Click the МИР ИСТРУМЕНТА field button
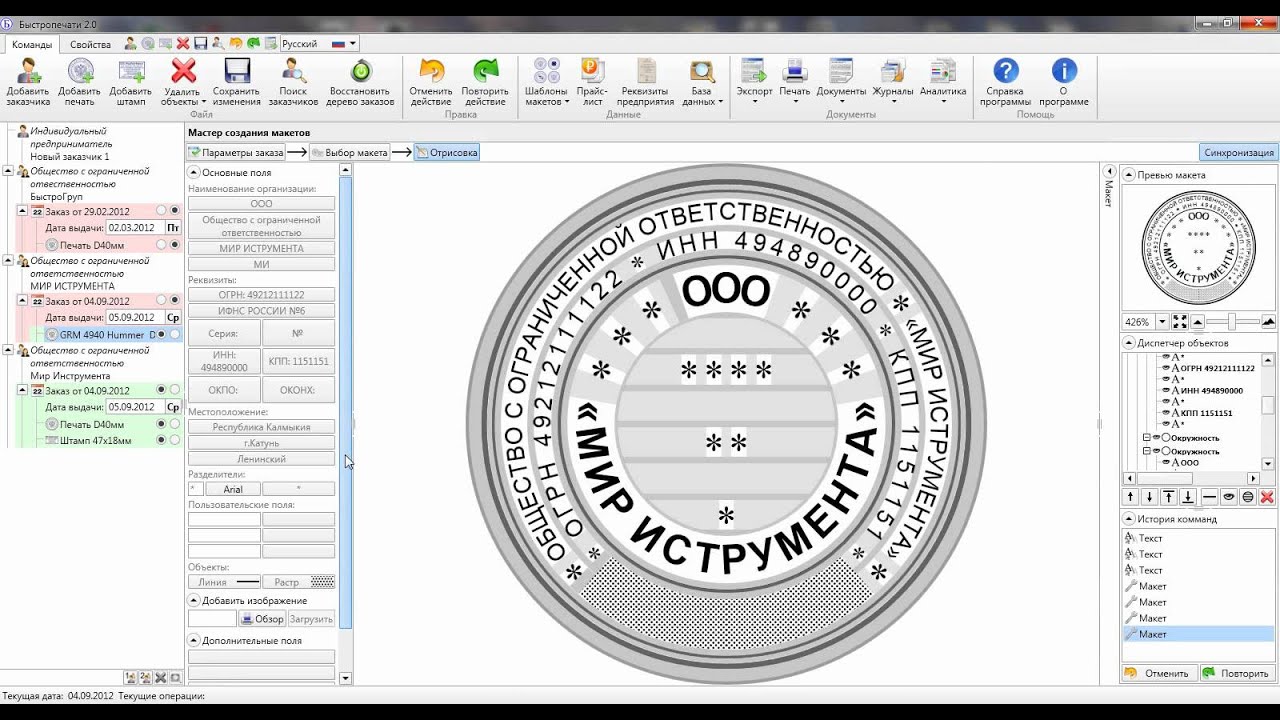 coord(261,248)
